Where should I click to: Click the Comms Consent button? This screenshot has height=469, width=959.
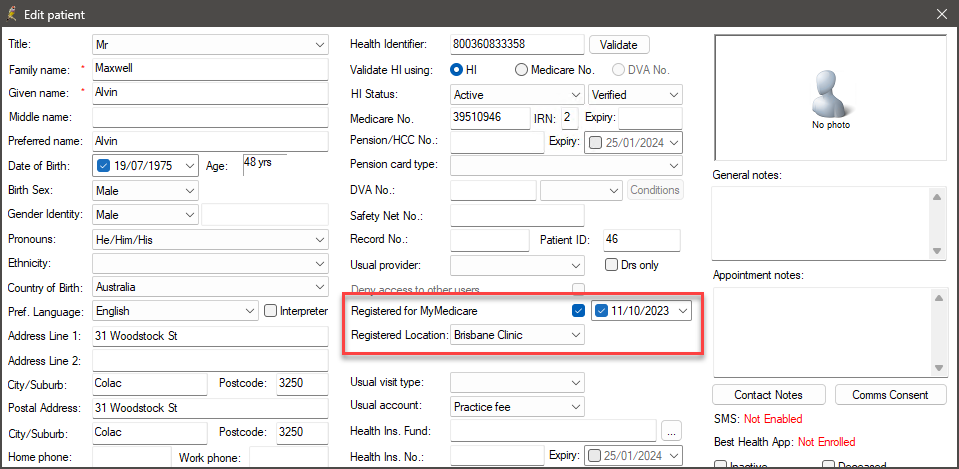(890, 395)
